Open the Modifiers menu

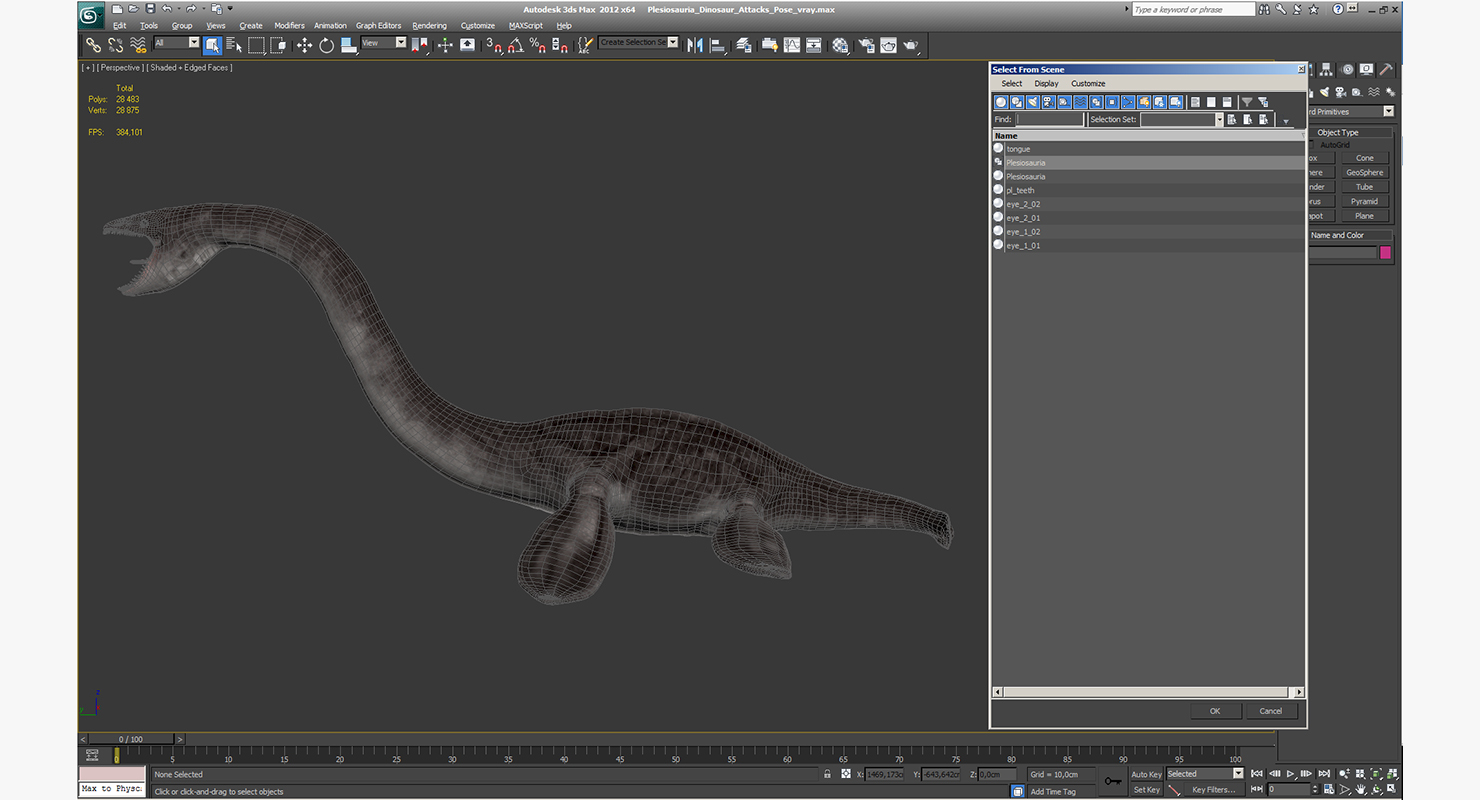(289, 26)
